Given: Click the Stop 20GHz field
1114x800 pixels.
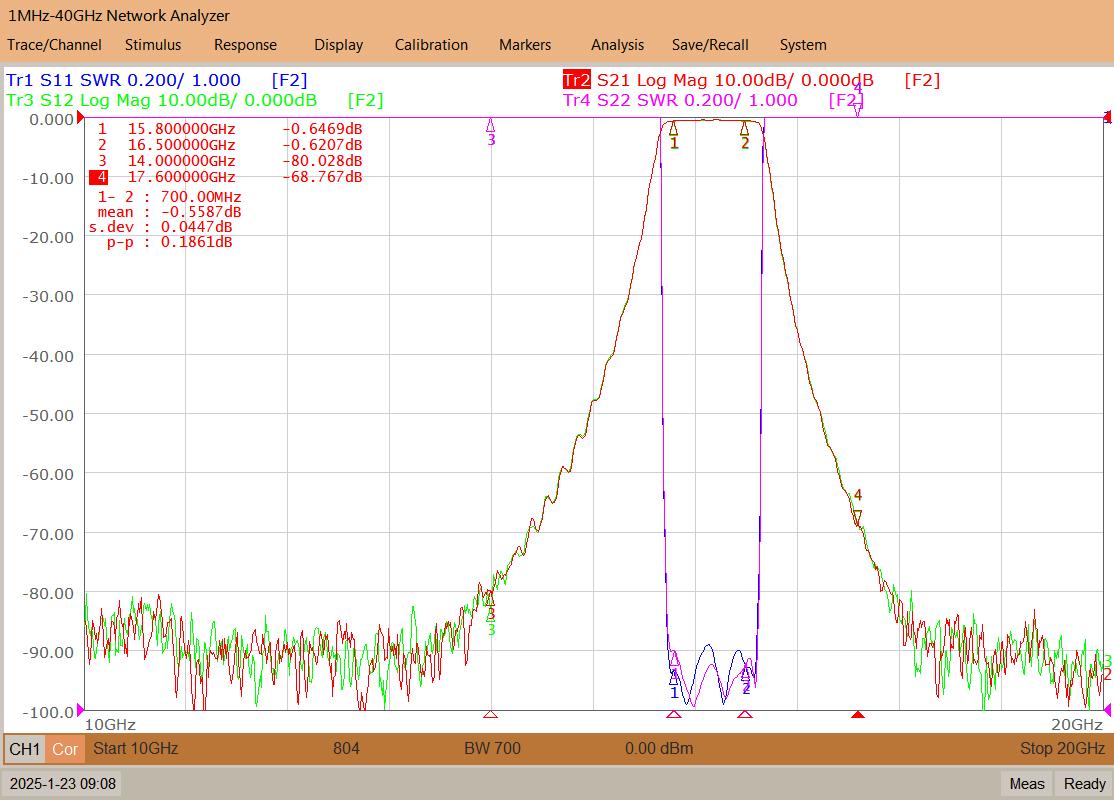Looking at the screenshot, I should (x=1062, y=748).
